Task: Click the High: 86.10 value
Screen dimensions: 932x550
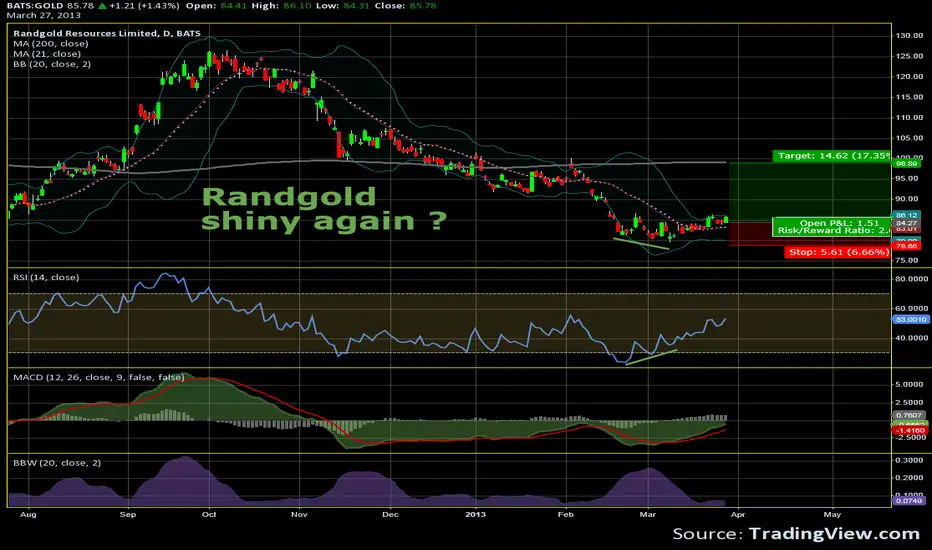Action: click(x=281, y=5)
